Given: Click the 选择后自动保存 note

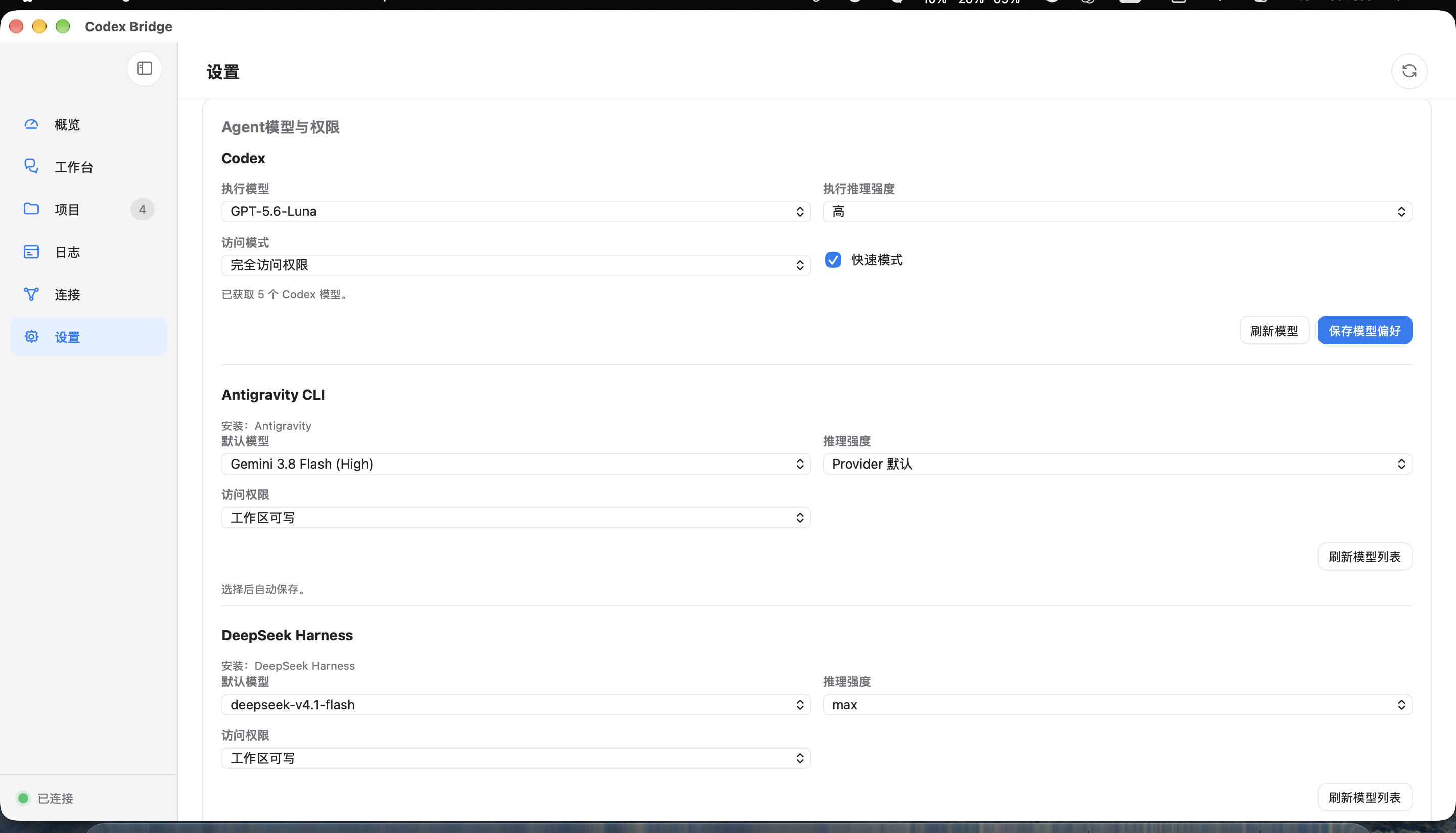Looking at the screenshot, I should click(x=264, y=589).
